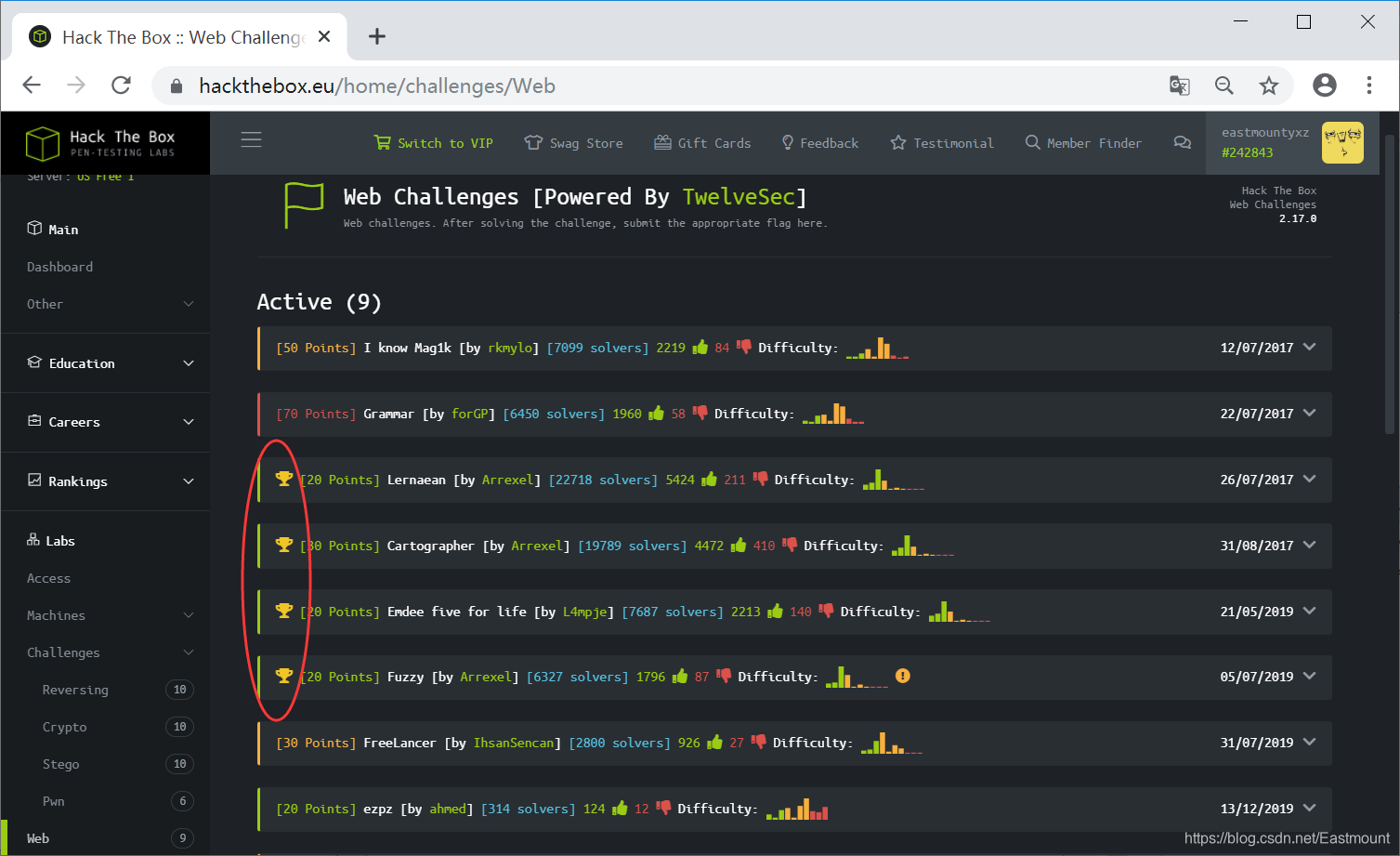This screenshot has width=1400, height=856.
Task: Open the Swag Store link
Action: click(x=573, y=143)
